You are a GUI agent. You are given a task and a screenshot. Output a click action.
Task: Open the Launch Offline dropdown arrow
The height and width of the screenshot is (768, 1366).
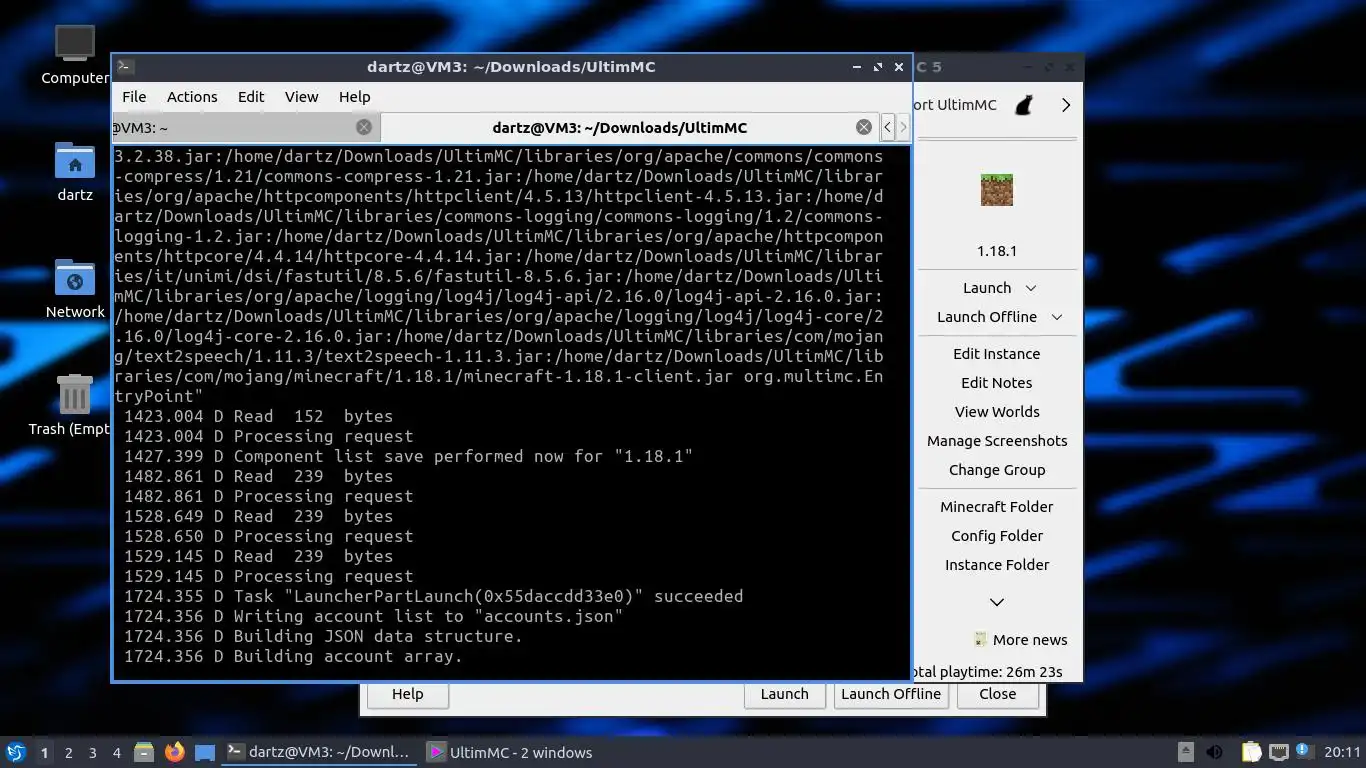coord(1057,317)
